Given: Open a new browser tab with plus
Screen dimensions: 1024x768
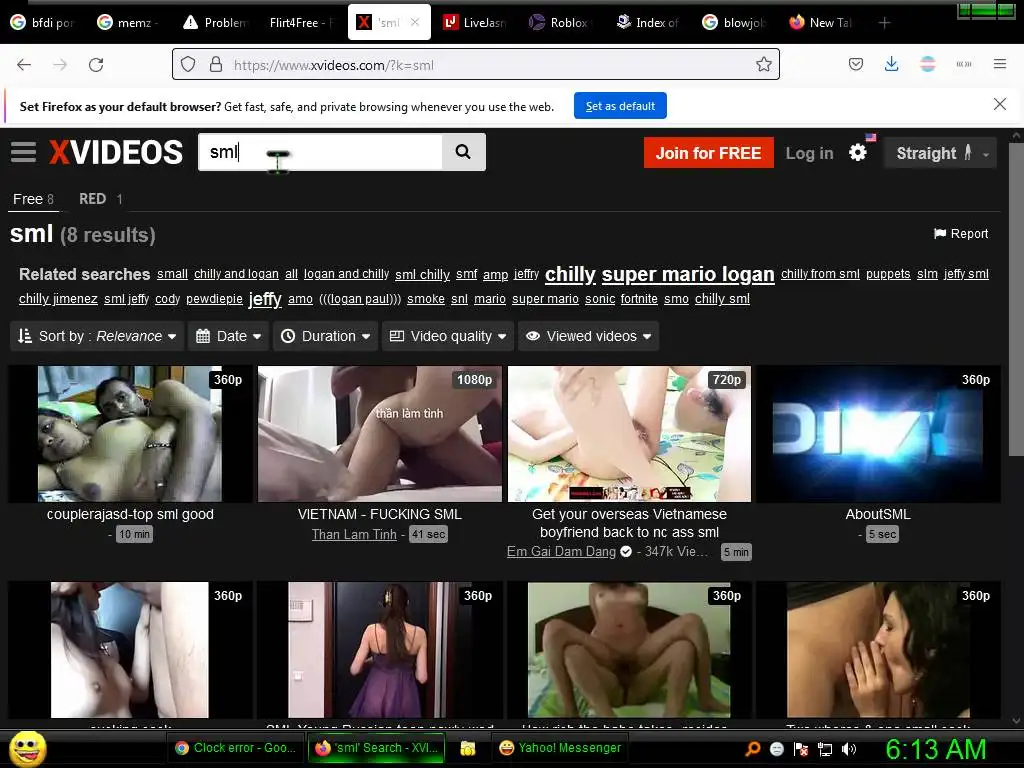Looking at the screenshot, I should point(884,23).
